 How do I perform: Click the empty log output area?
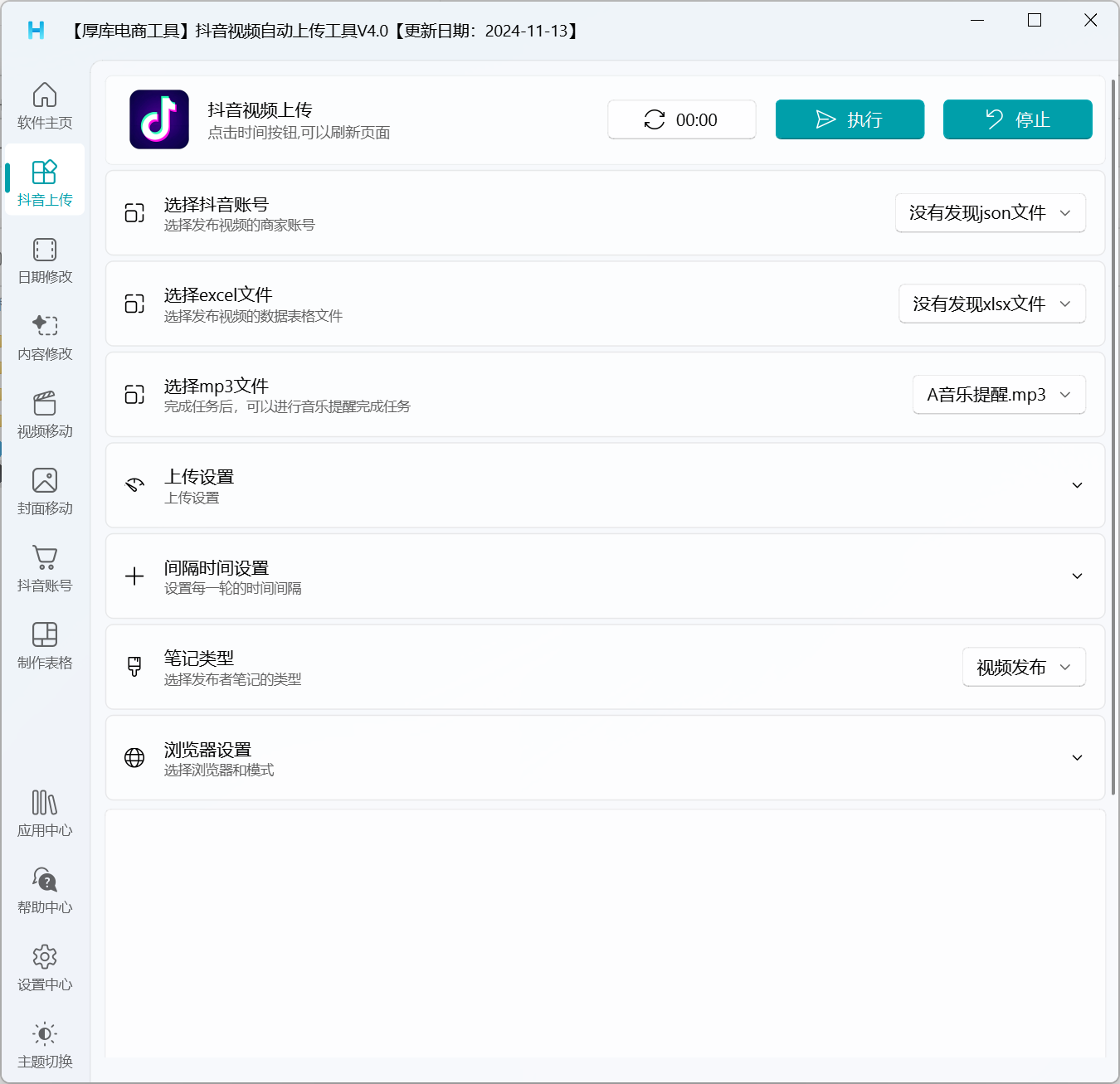(x=606, y=933)
